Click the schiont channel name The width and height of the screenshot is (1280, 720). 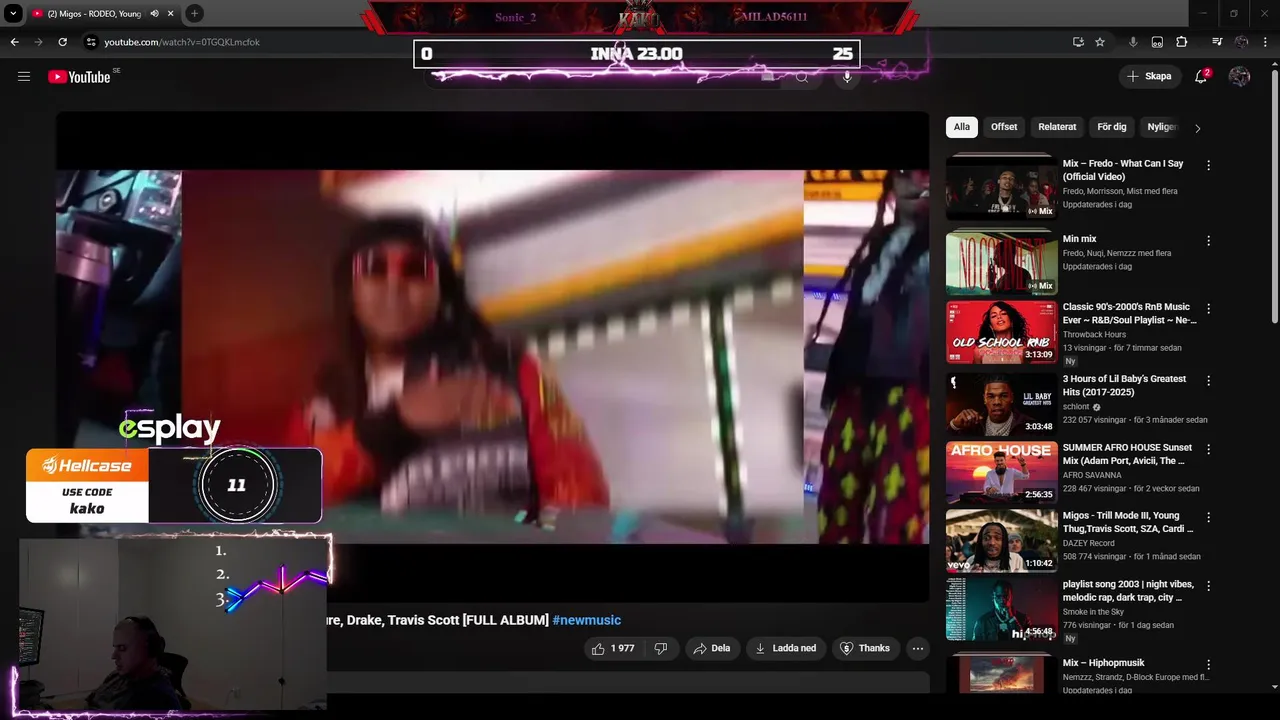coord(1076,407)
